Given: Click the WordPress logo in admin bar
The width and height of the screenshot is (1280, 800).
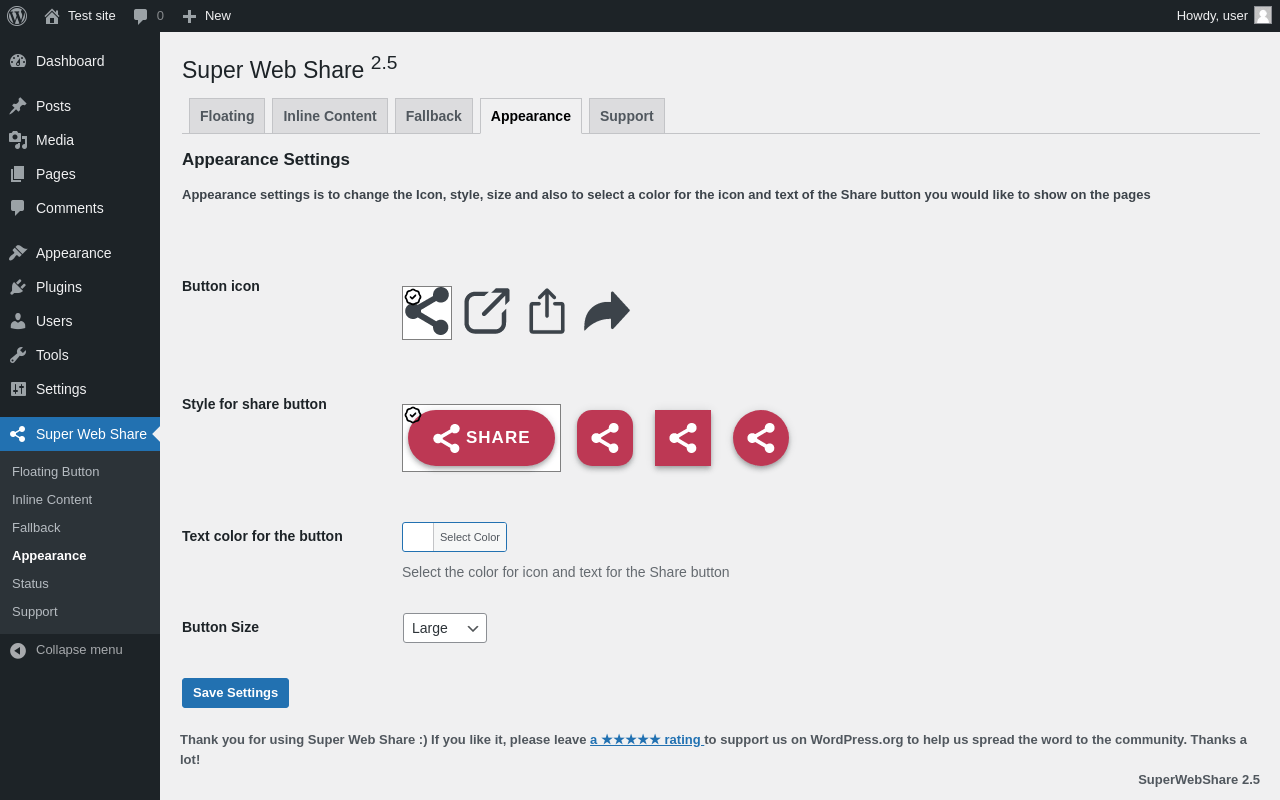Looking at the screenshot, I should click(17, 16).
